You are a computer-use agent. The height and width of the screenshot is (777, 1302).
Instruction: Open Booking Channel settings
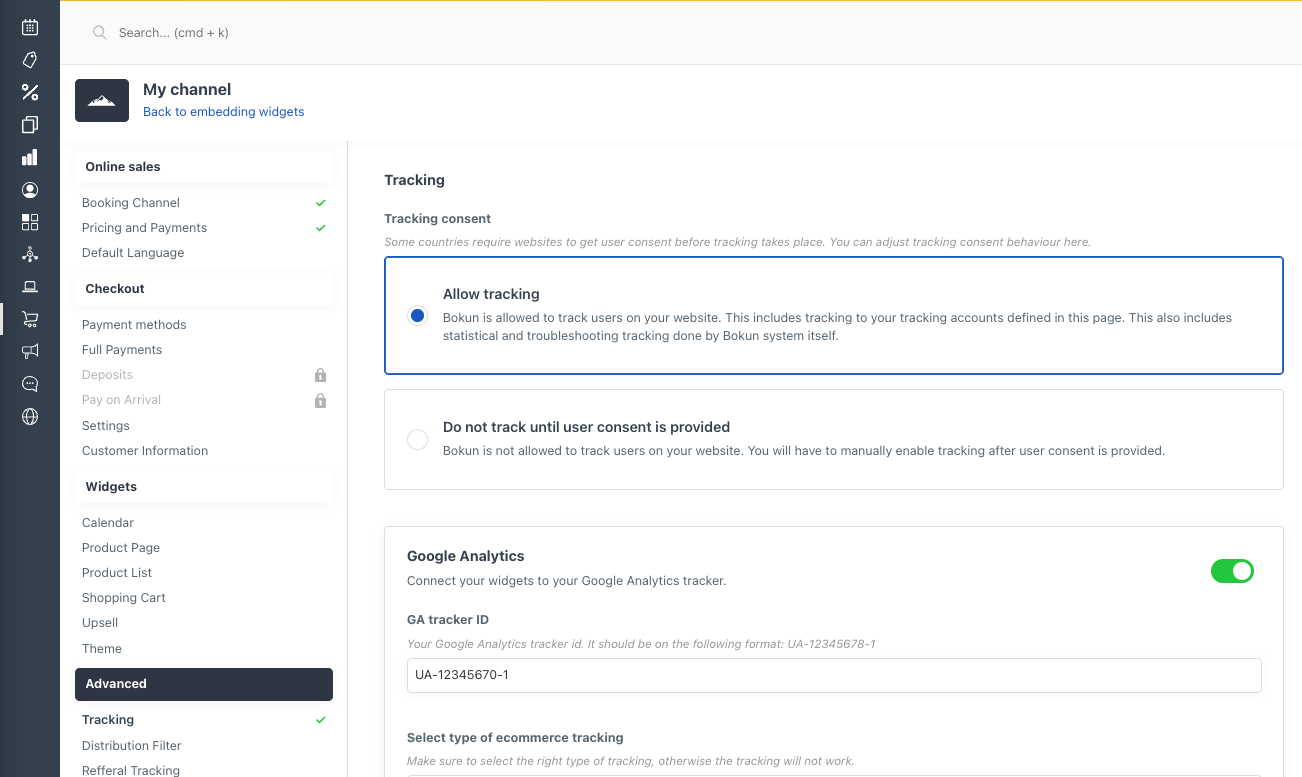pyautogui.click(x=131, y=203)
